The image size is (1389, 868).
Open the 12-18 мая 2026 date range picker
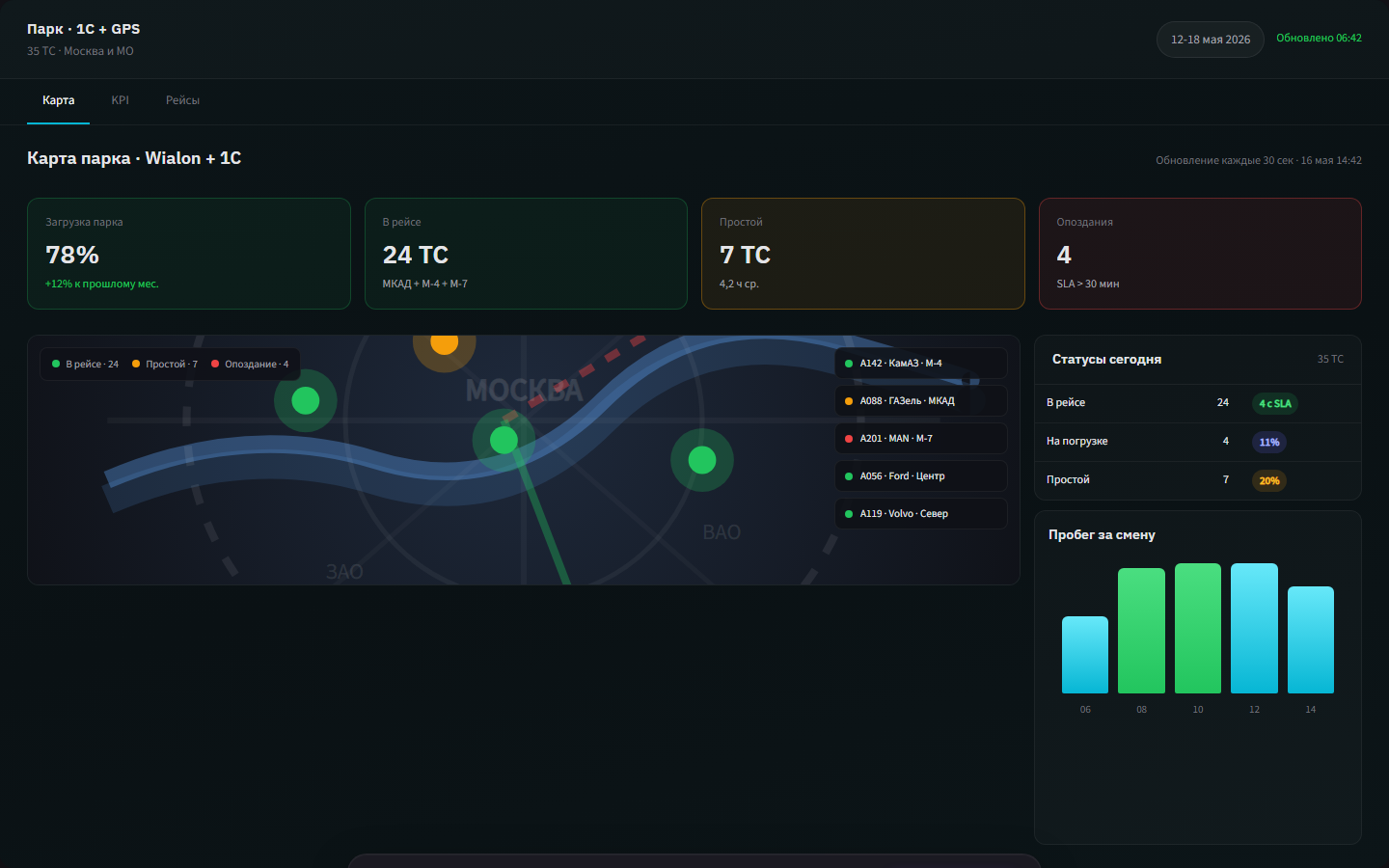(x=1210, y=40)
